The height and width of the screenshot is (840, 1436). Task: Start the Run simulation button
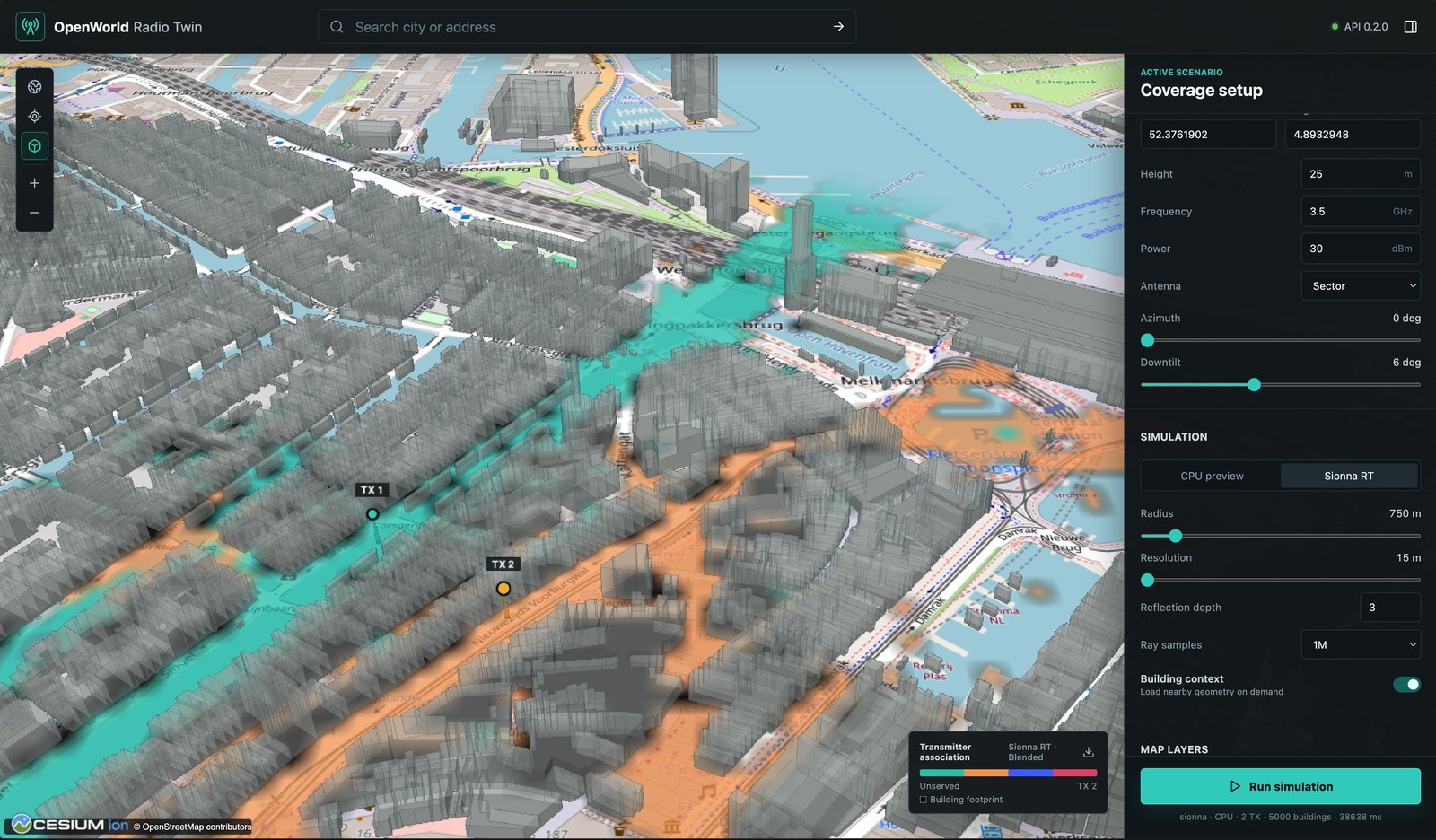point(1281,786)
